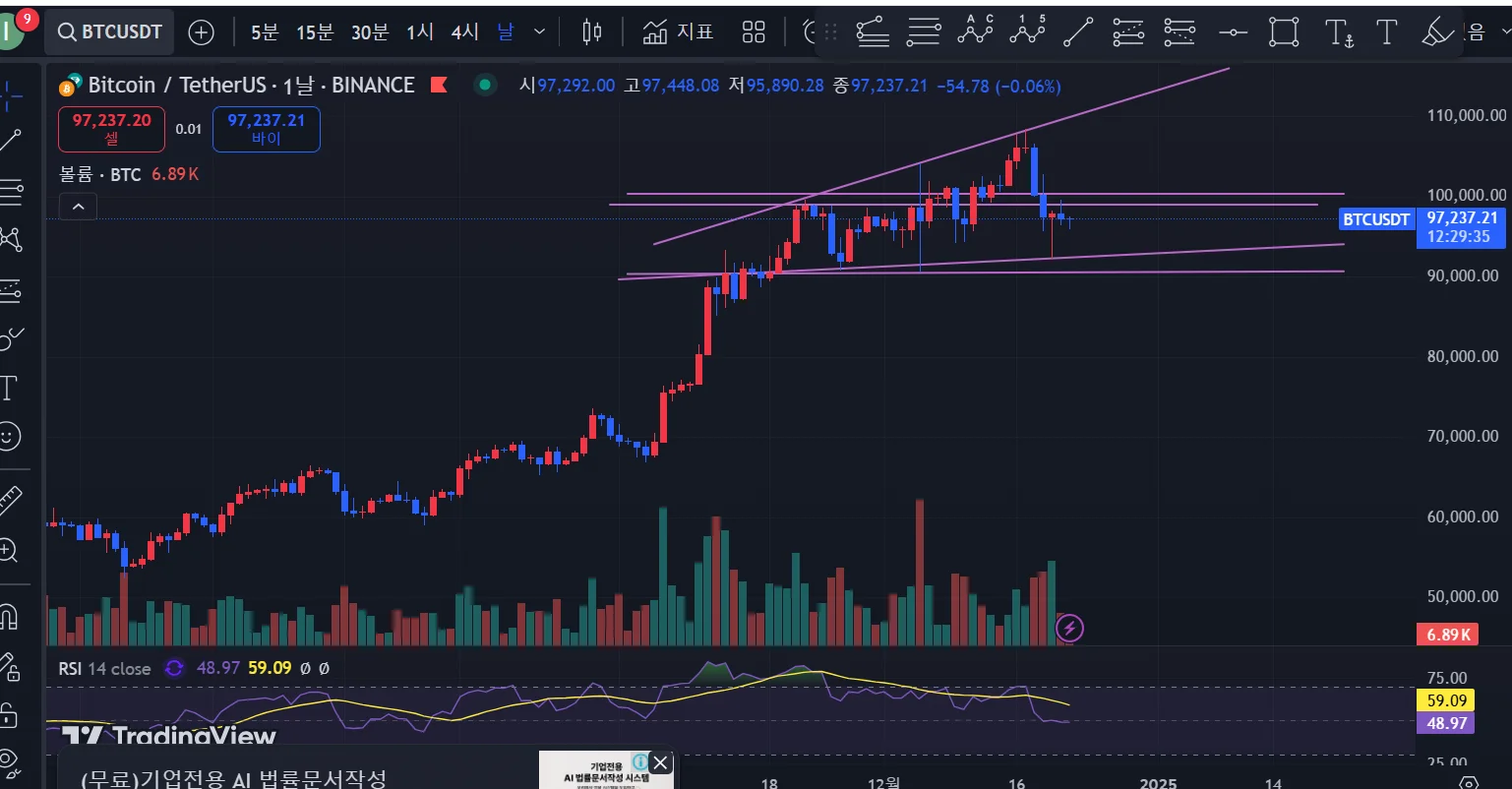Screen dimensions: 1512x789
Task: Click the red 97,237.20 셀 sell button
Action: coord(111,129)
